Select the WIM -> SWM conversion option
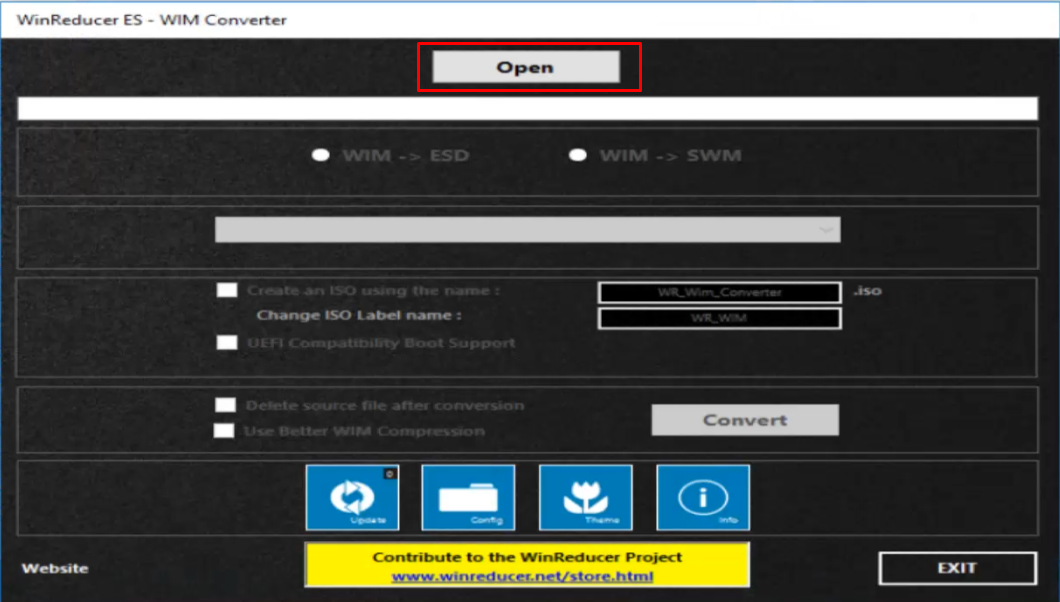Viewport: 1060px width, 602px height. (x=577, y=155)
